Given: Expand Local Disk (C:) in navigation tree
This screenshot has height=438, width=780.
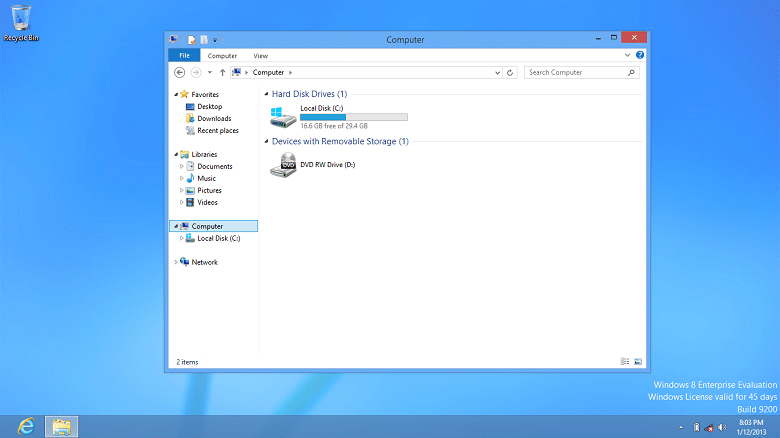Looking at the screenshot, I should click(182, 238).
